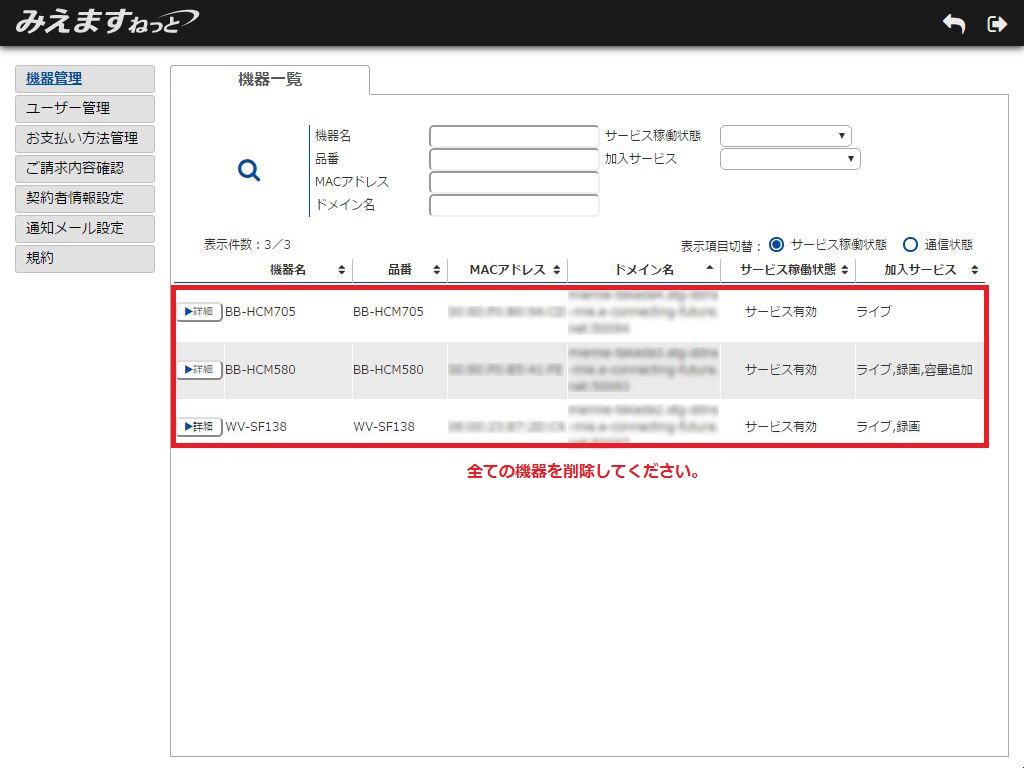Select the 通信状態 radio button
This screenshot has width=1024, height=768.
(x=910, y=244)
